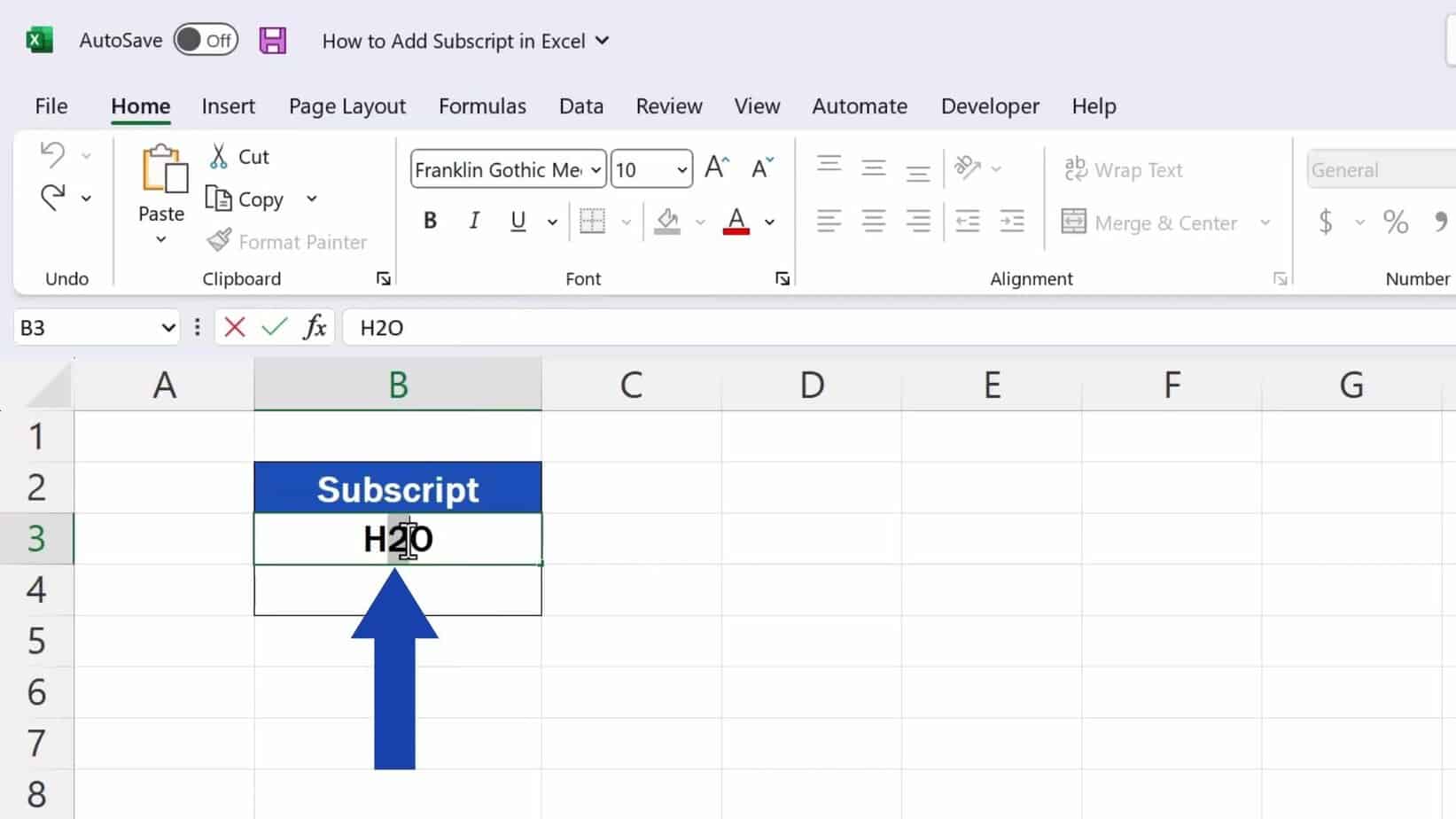This screenshot has height=819, width=1456.
Task: Toggle Bold formatting
Action: point(430,221)
